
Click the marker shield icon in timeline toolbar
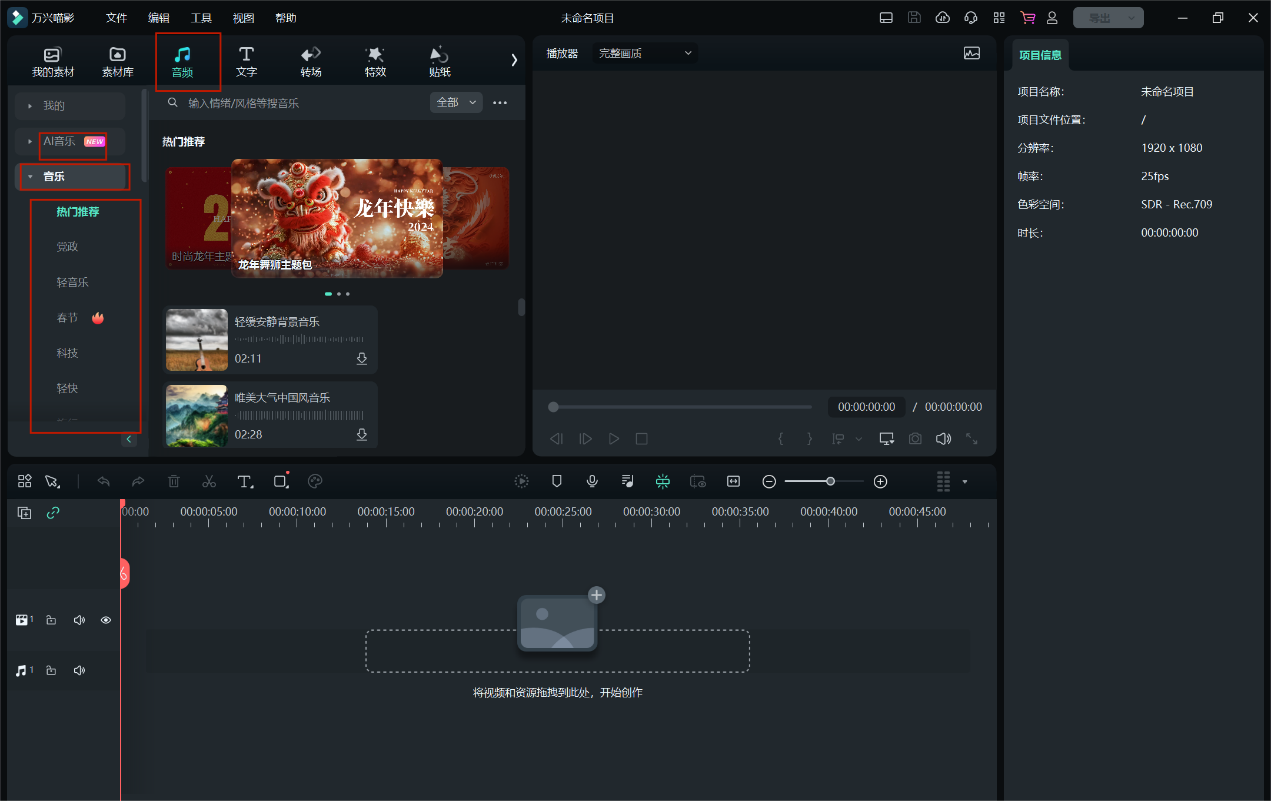[x=557, y=481]
